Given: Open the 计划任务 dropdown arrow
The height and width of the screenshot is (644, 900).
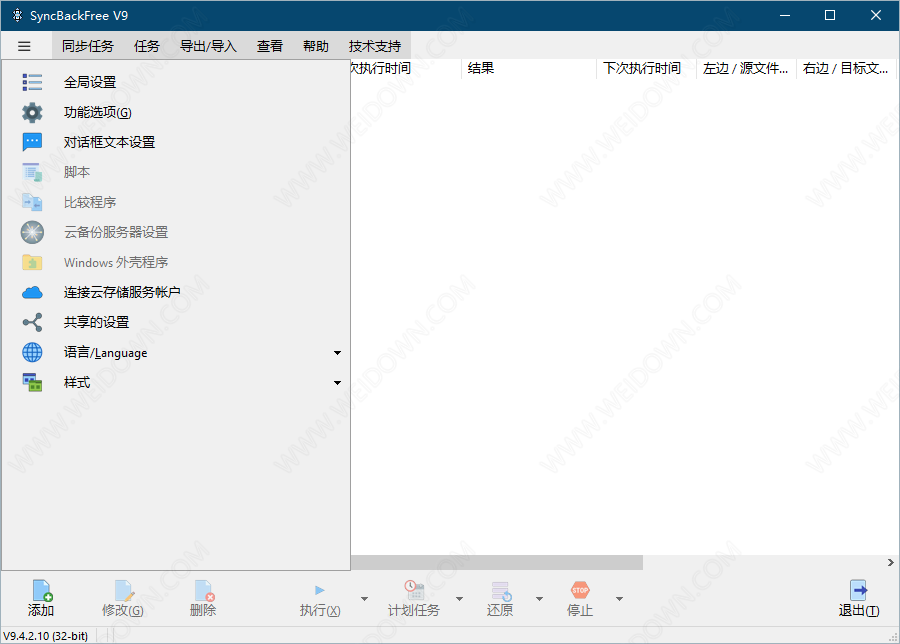Looking at the screenshot, I should tap(460, 599).
